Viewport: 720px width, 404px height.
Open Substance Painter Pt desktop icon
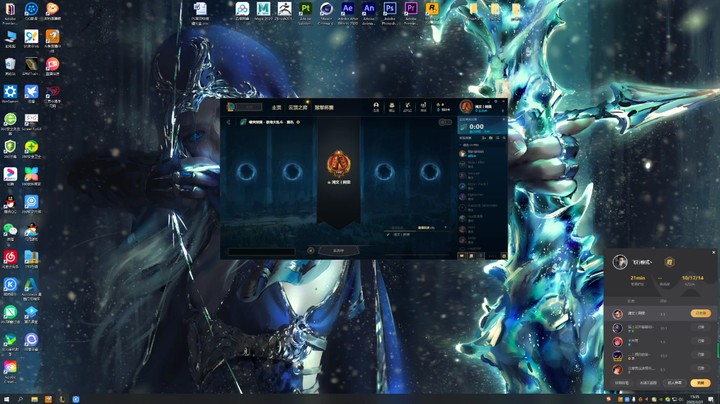click(305, 12)
